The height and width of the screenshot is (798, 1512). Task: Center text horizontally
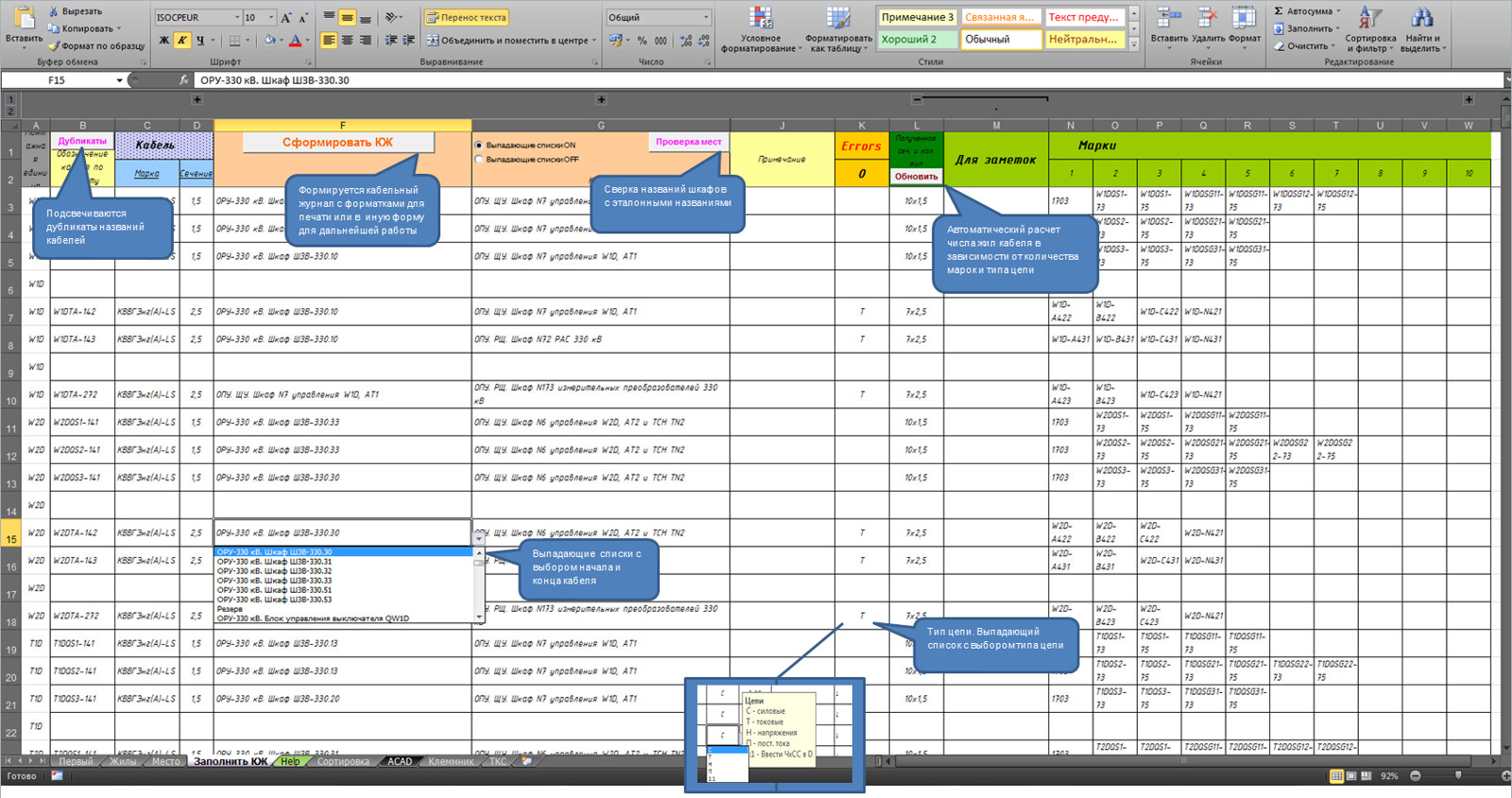(347, 41)
